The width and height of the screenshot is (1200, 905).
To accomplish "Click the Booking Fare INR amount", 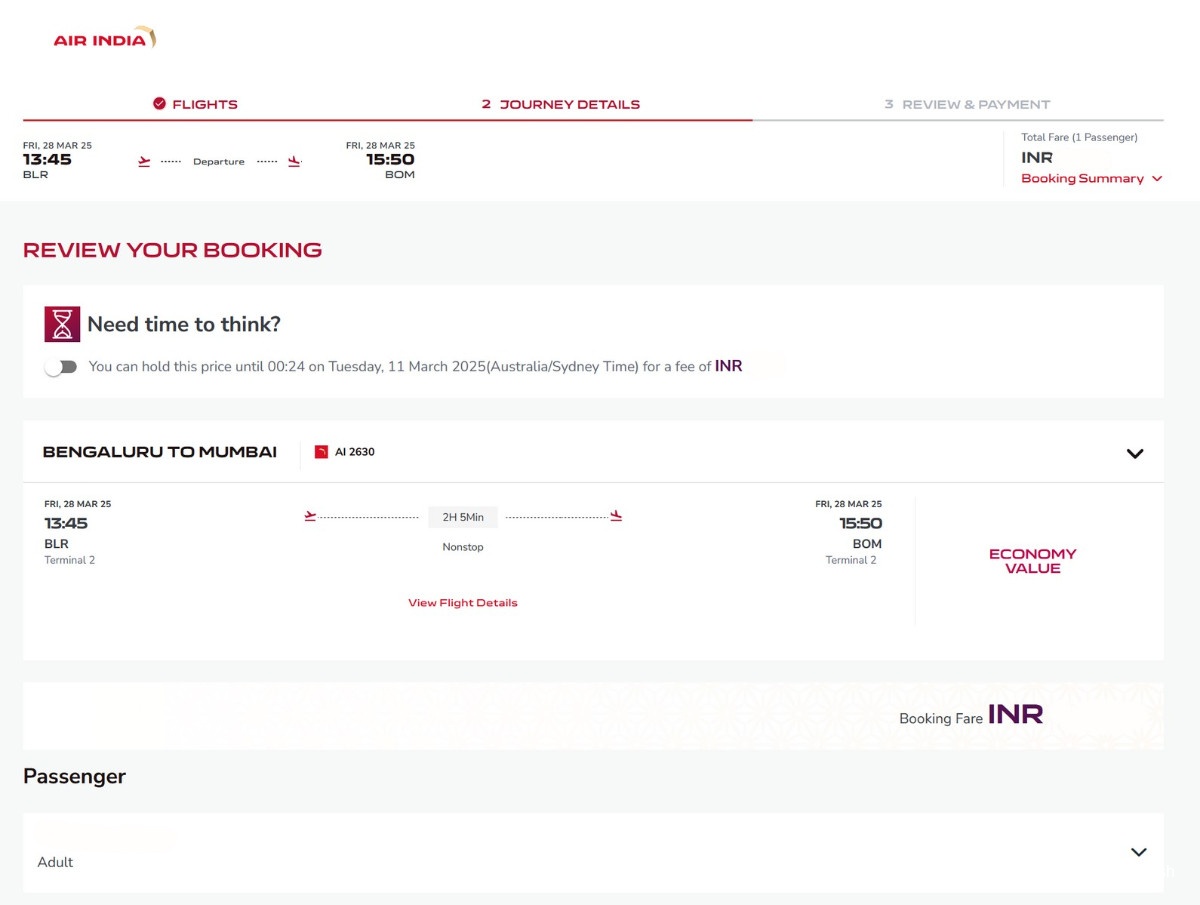I will click(x=1015, y=714).
